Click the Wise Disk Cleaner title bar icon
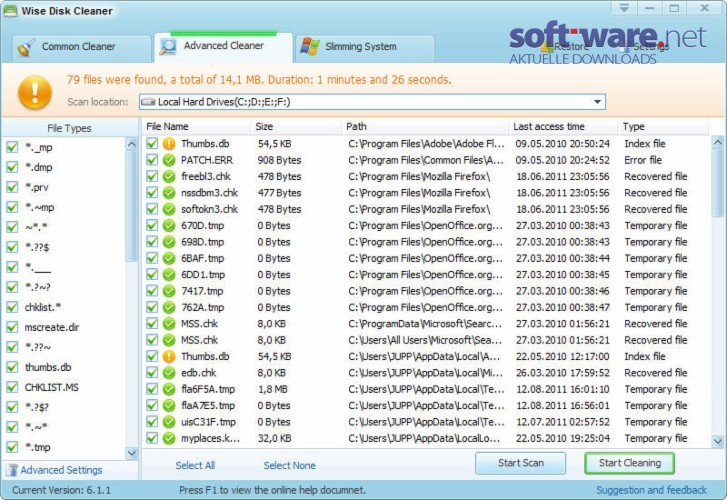Image resolution: width=727 pixels, height=500 pixels. (10, 11)
